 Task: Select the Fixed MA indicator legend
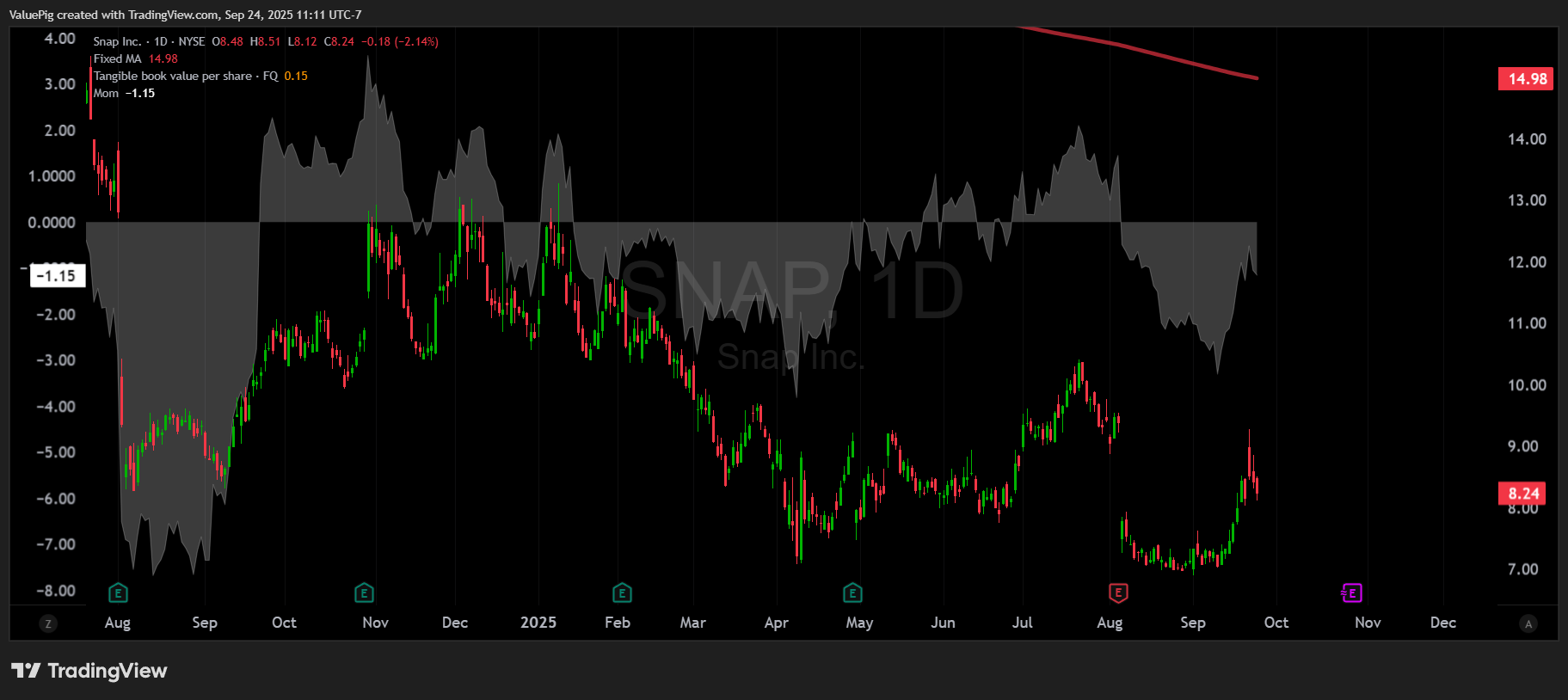[117, 58]
